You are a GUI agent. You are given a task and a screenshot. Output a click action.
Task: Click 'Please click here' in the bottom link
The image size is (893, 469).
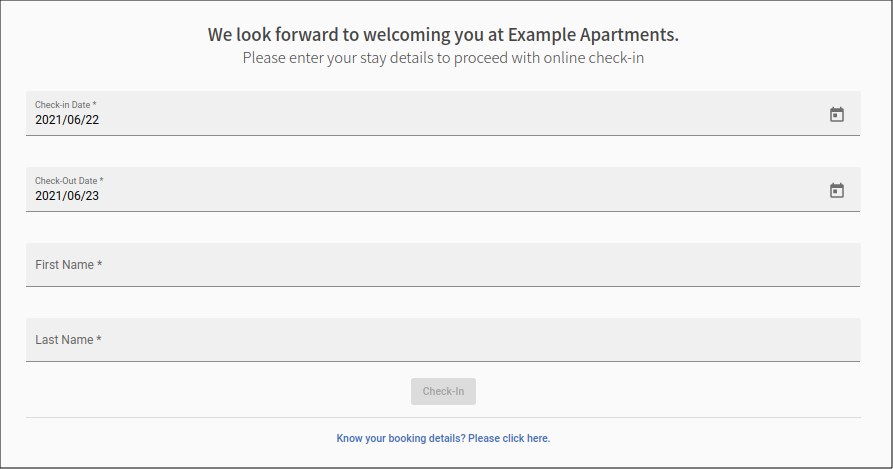[x=509, y=438]
